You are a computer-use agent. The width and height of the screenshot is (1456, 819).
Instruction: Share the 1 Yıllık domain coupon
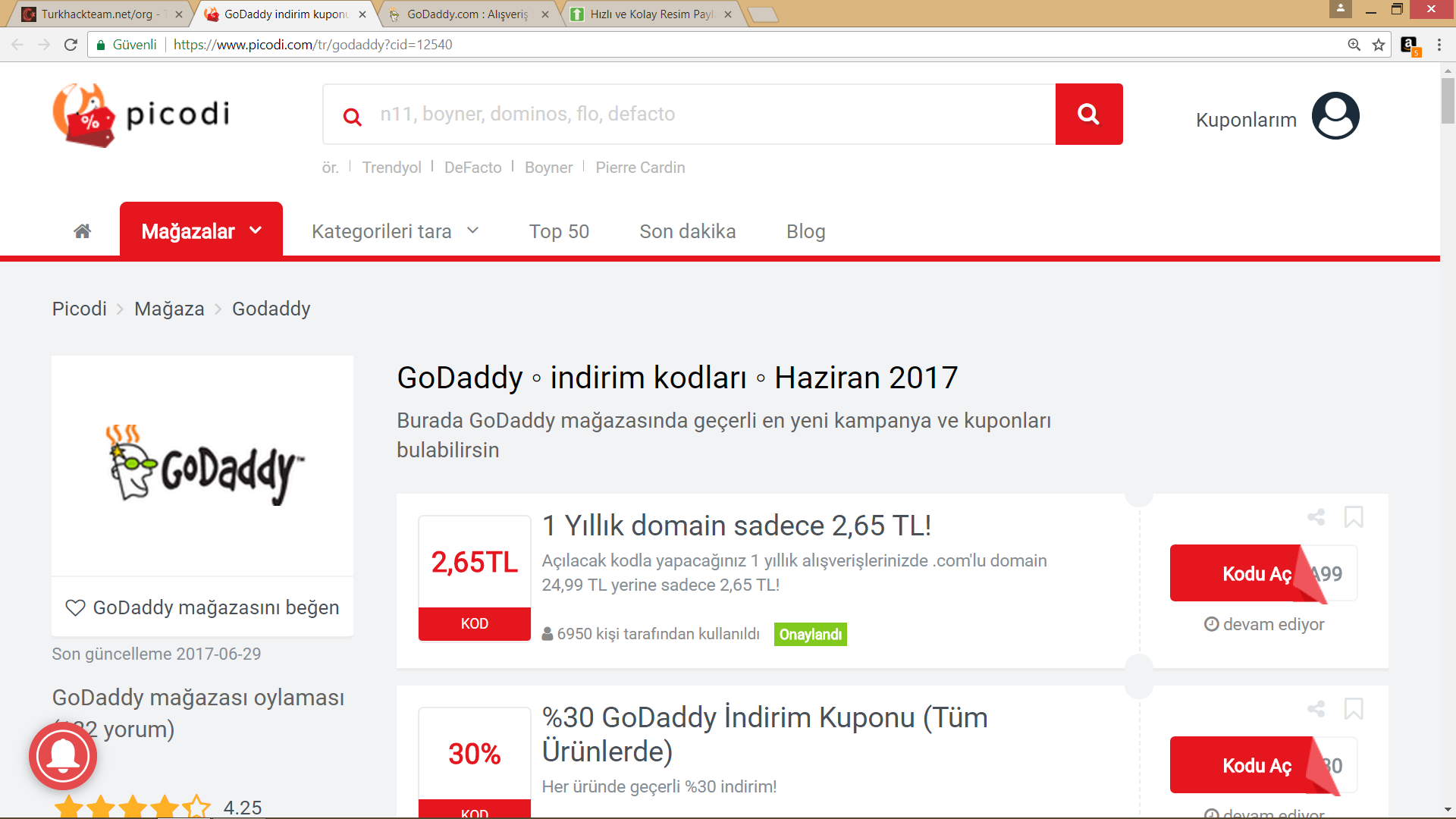[x=1316, y=517]
